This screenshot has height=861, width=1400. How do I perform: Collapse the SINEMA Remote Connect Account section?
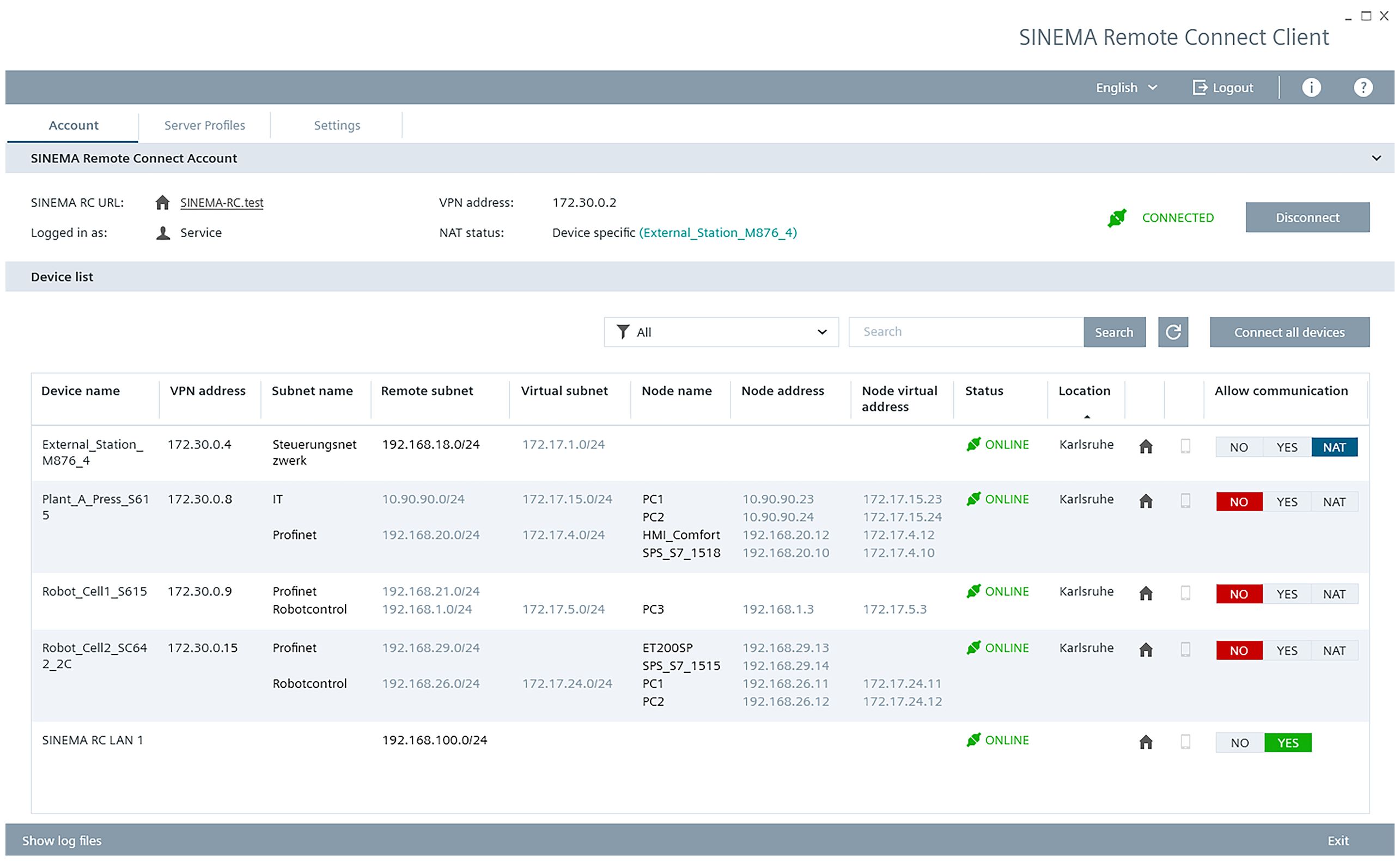1375,159
